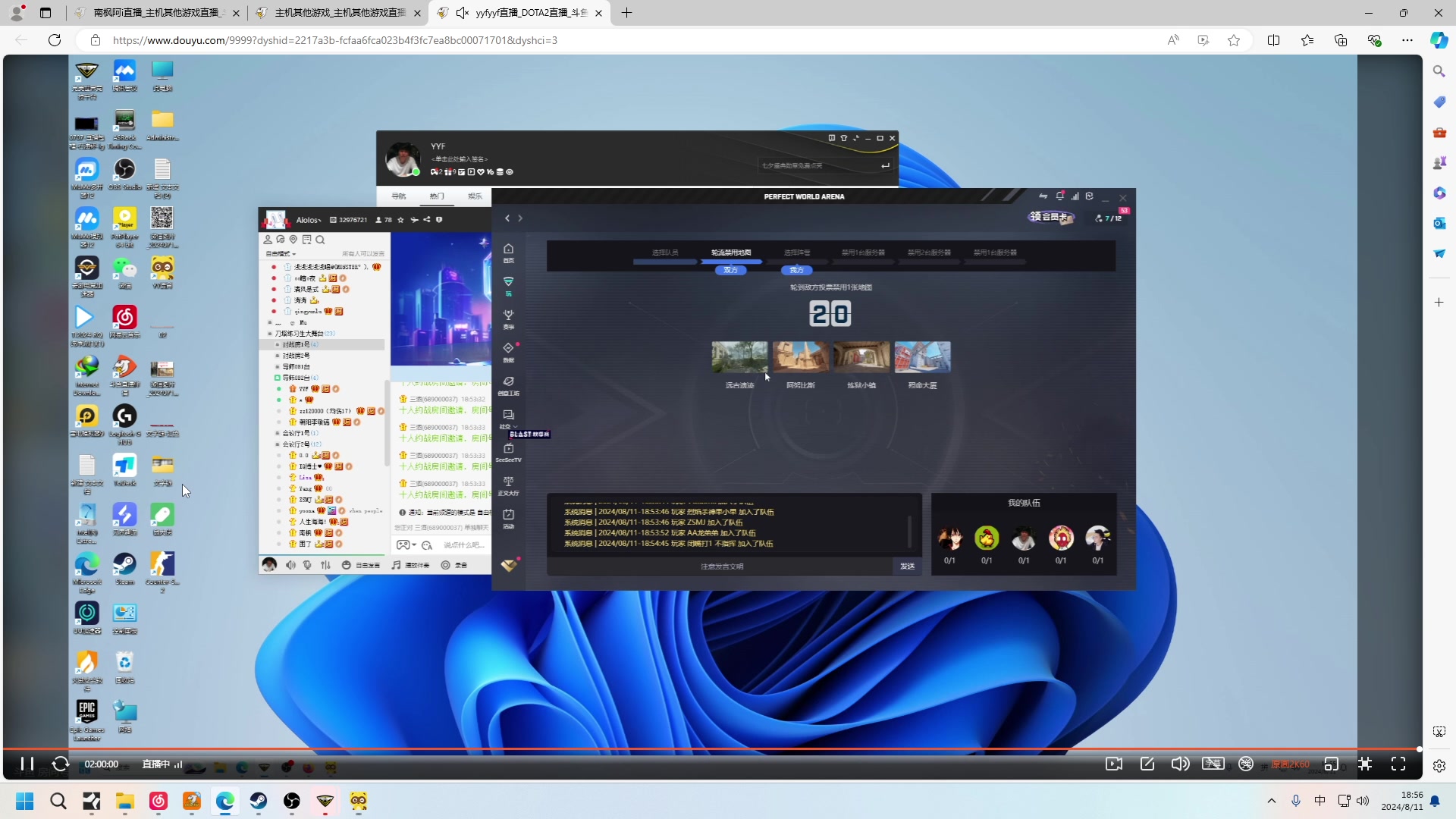Open the Copilot icon in Edge
Image resolution: width=1456 pixels, height=819 pixels.
[x=1439, y=40]
